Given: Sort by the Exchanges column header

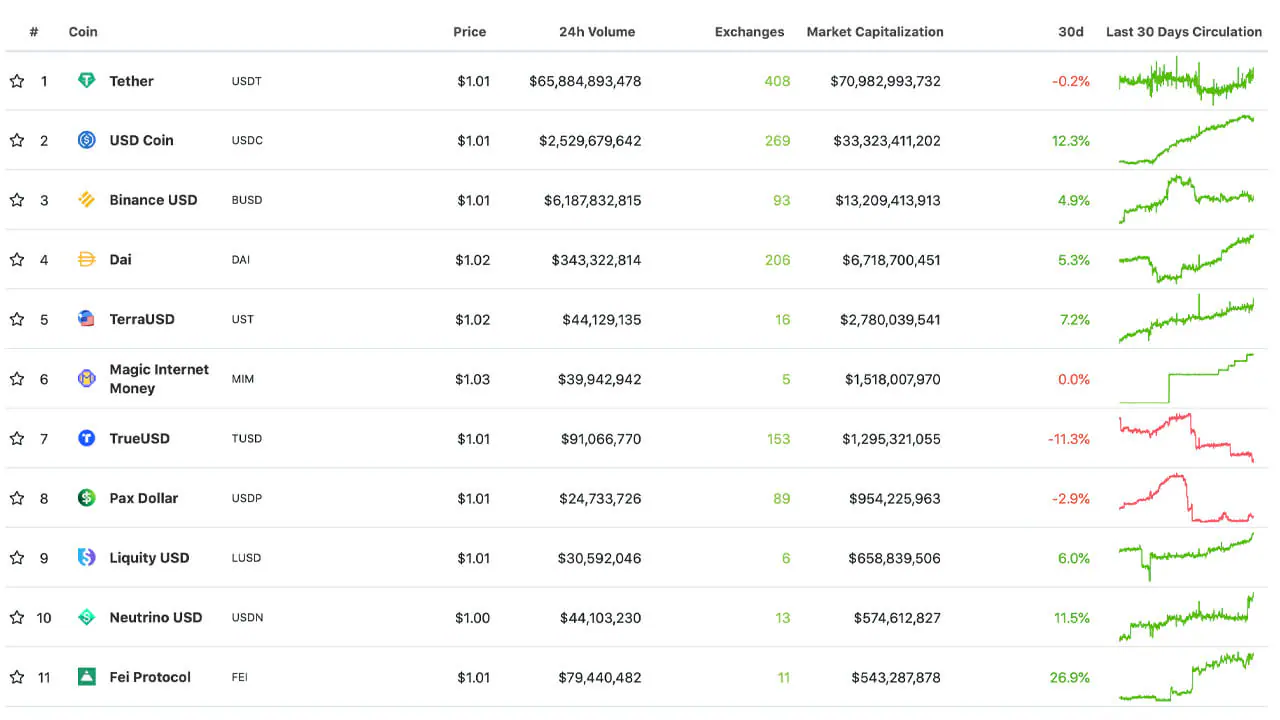Looking at the screenshot, I should (749, 32).
